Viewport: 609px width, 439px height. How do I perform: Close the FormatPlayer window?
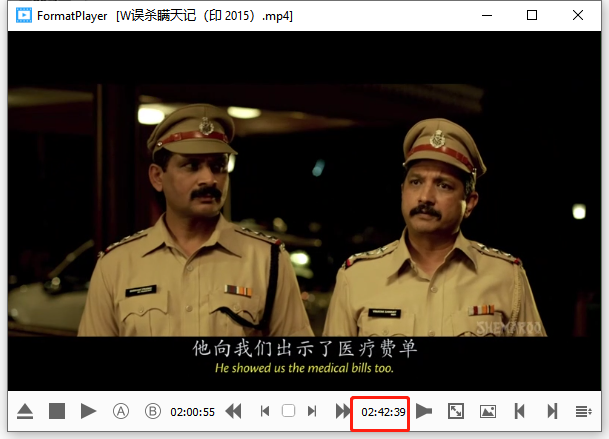pos(578,16)
